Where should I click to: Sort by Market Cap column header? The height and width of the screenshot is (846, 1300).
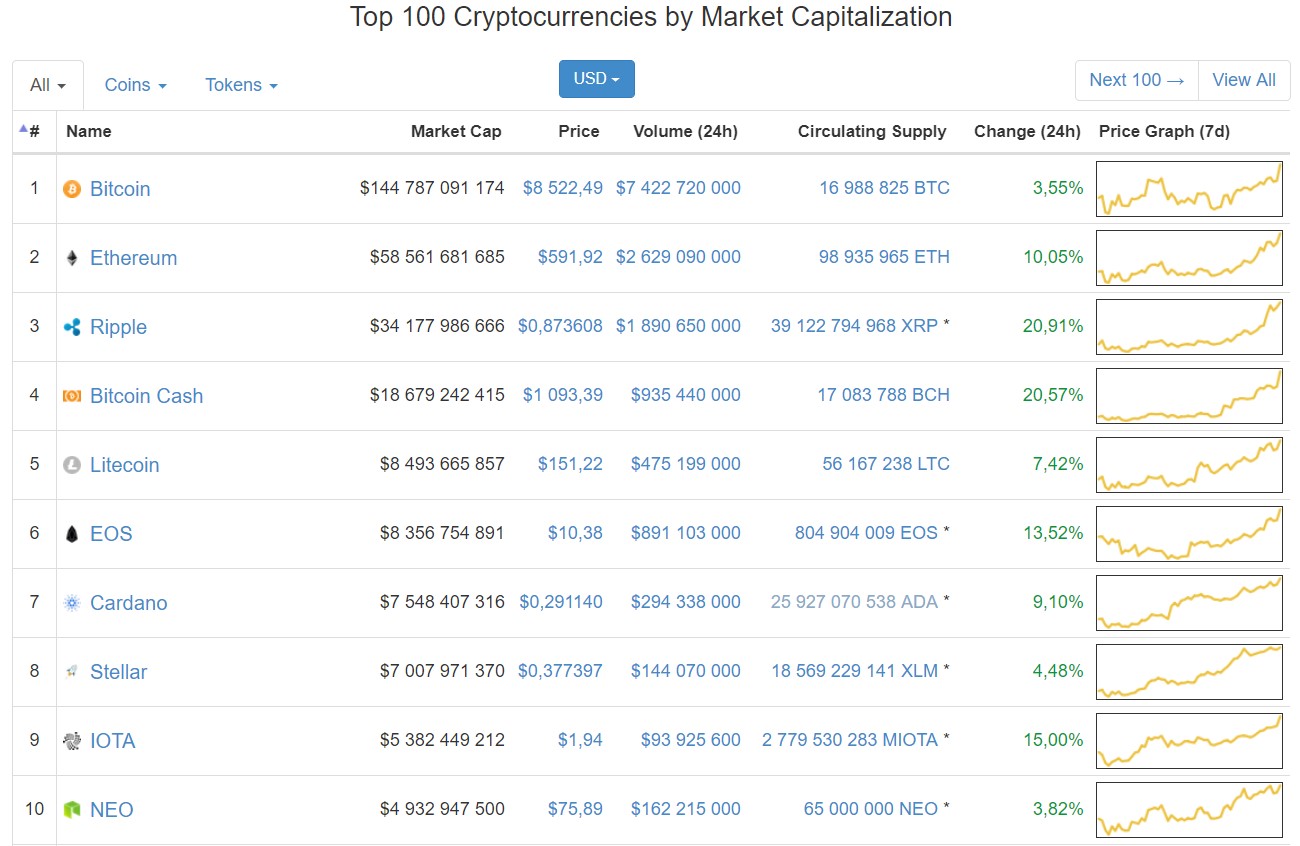[456, 131]
